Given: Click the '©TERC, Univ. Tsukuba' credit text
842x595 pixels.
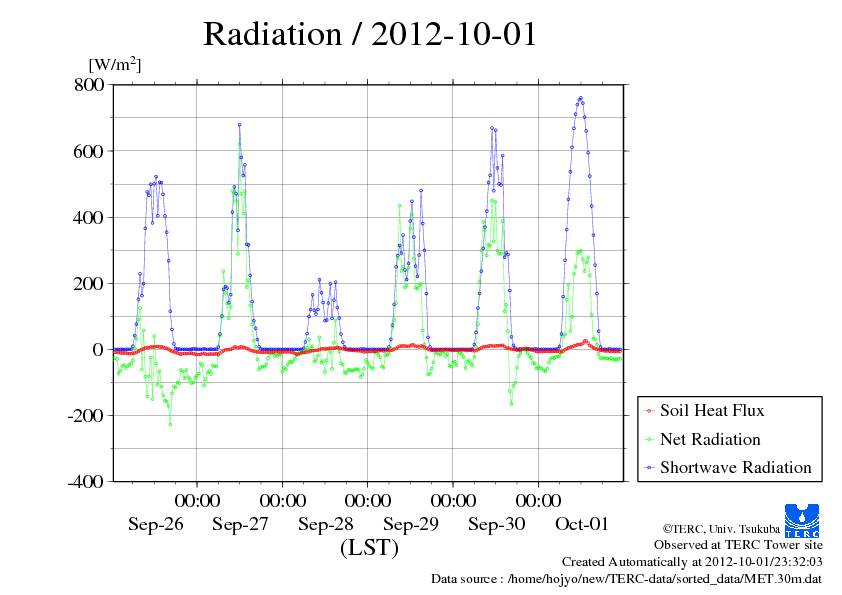Looking at the screenshot, I should tap(721, 529).
